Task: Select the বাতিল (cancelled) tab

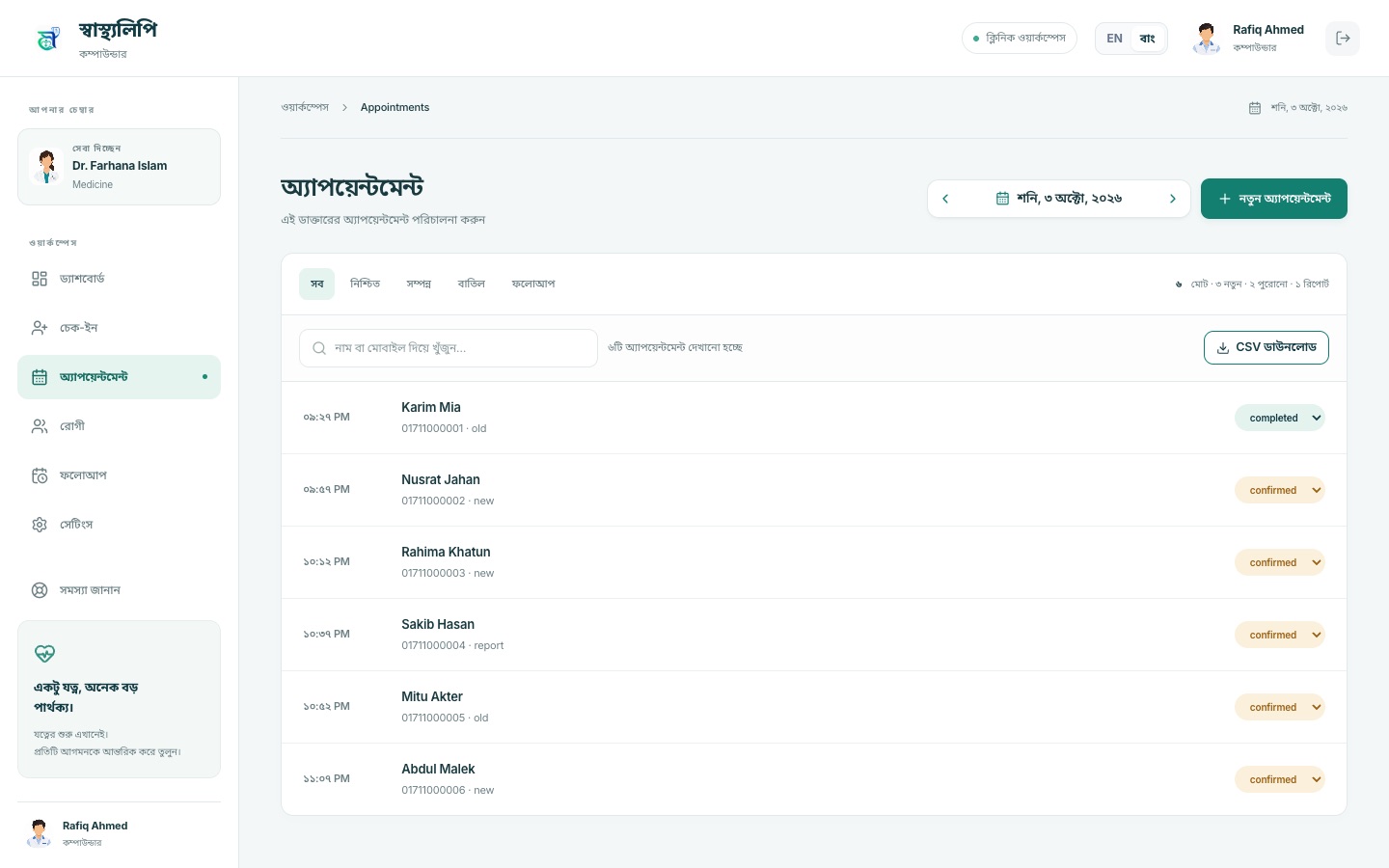Action: (472, 284)
